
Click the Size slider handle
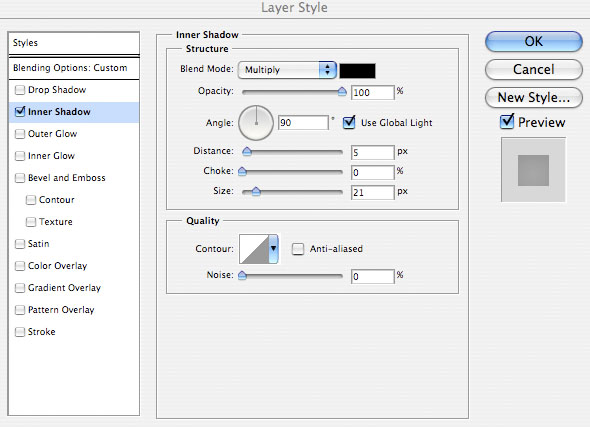point(256,192)
